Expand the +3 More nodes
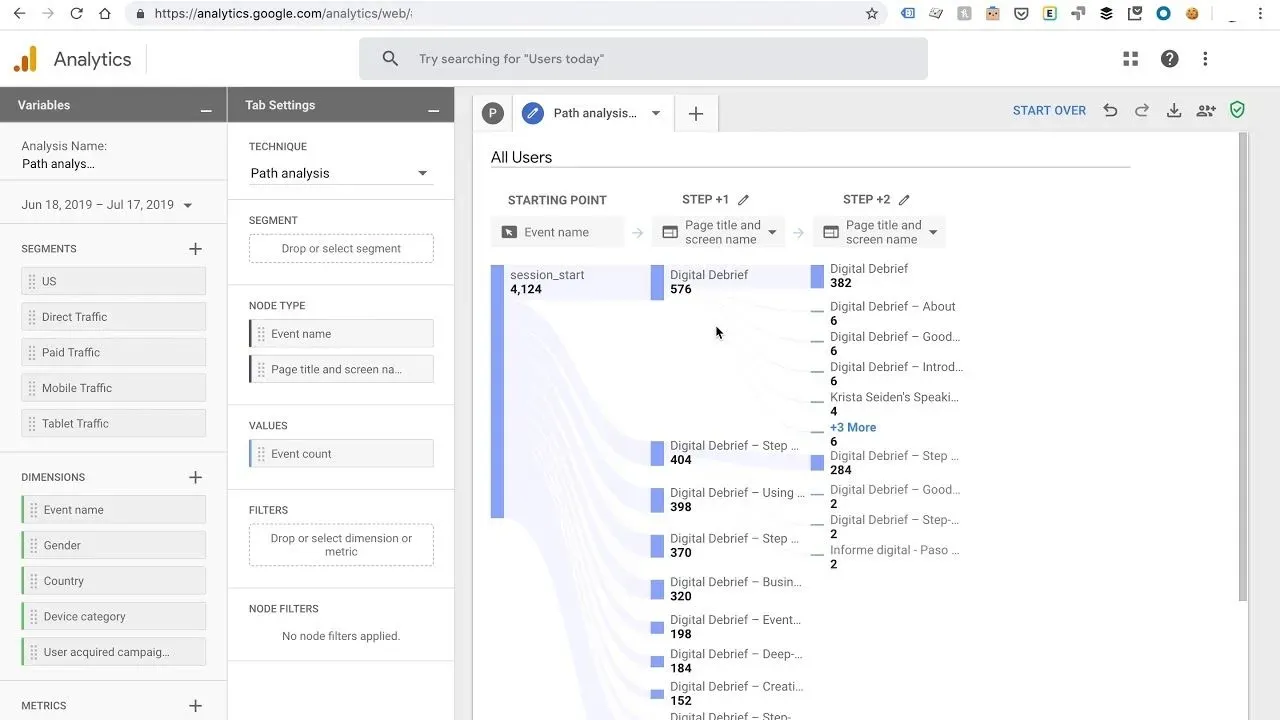Viewport: 1280px width, 720px height. (853, 427)
